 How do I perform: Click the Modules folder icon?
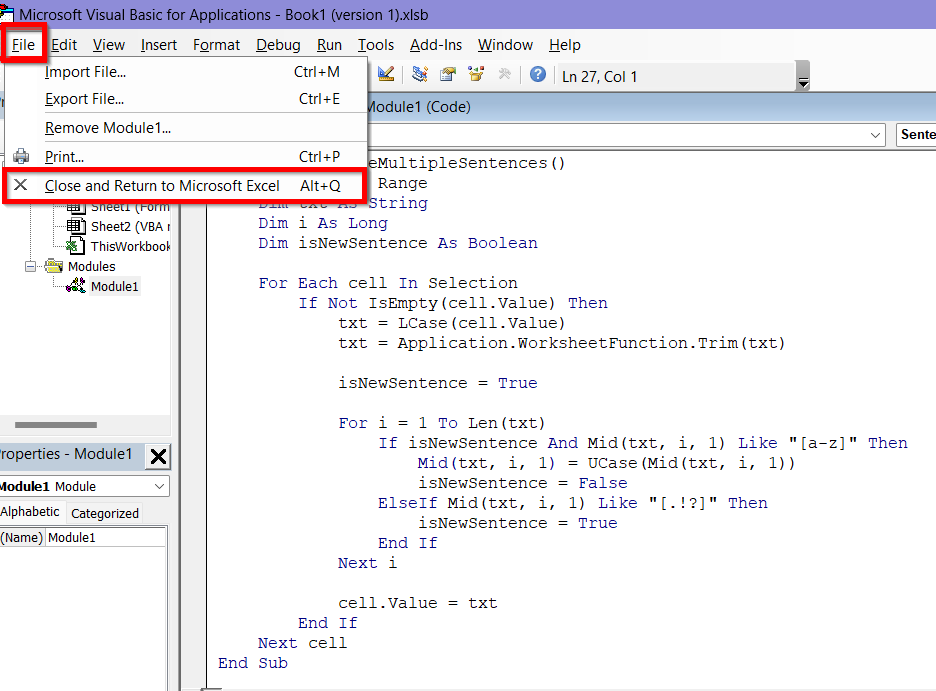[54, 266]
